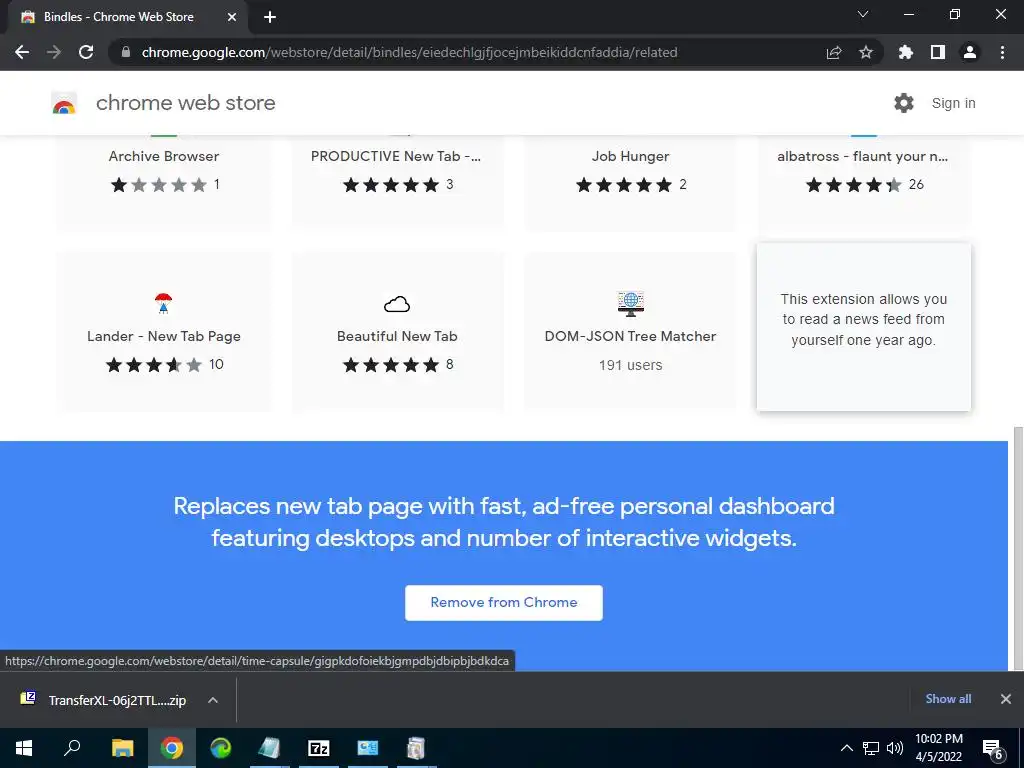Open Beautiful New Tab title
Screen dimensions: 1024x768
click(397, 336)
